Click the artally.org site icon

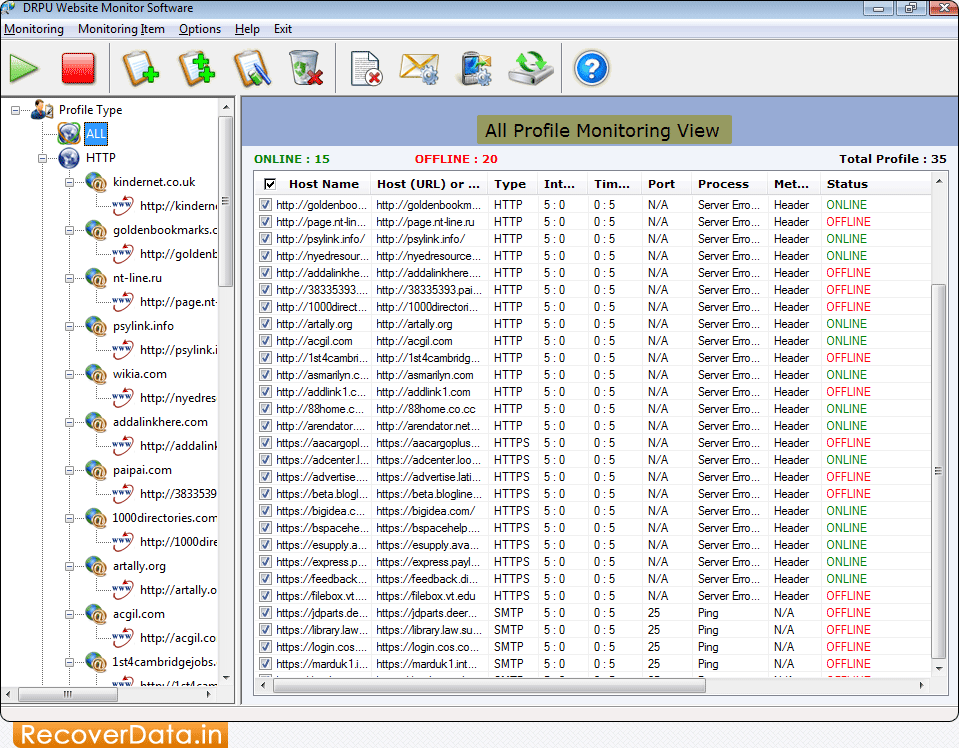96,566
